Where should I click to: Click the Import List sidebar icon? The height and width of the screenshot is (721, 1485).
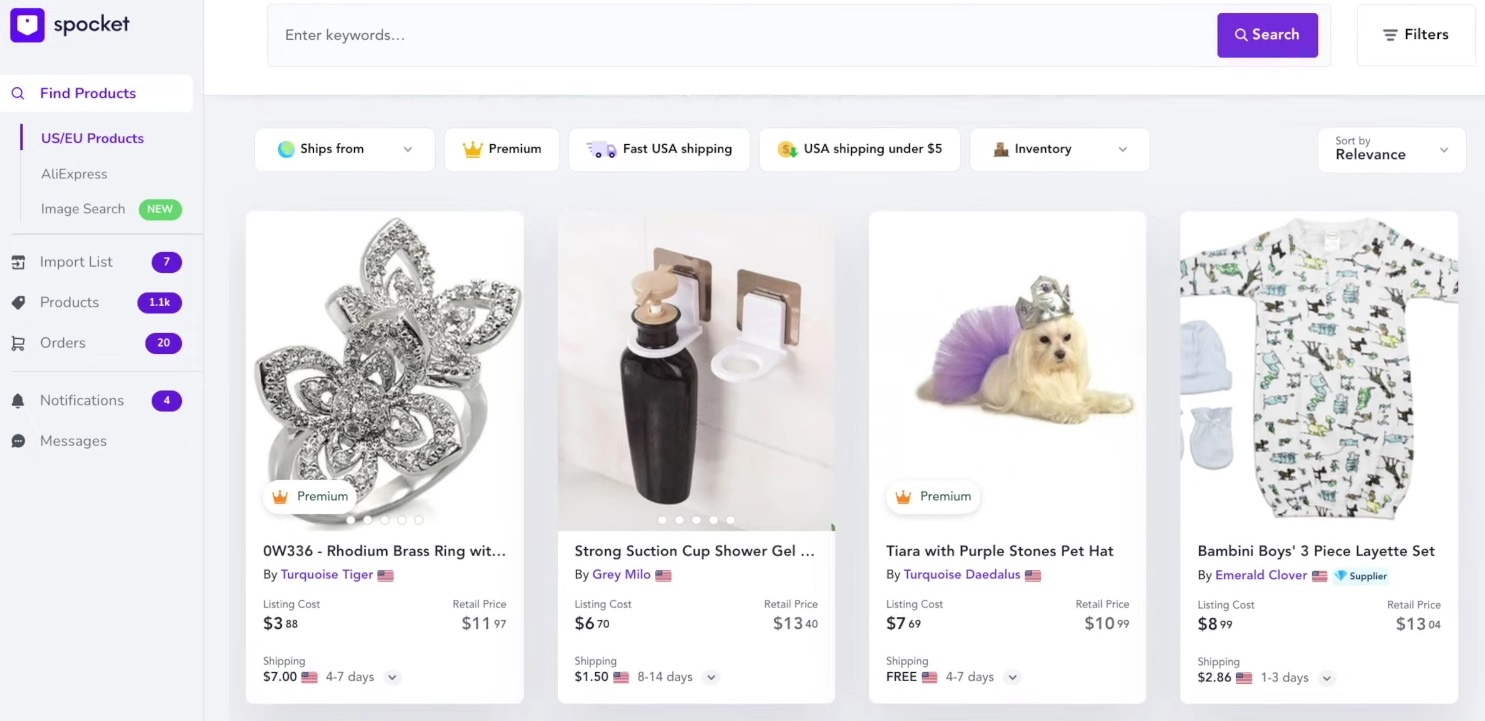[x=18, y=262]
